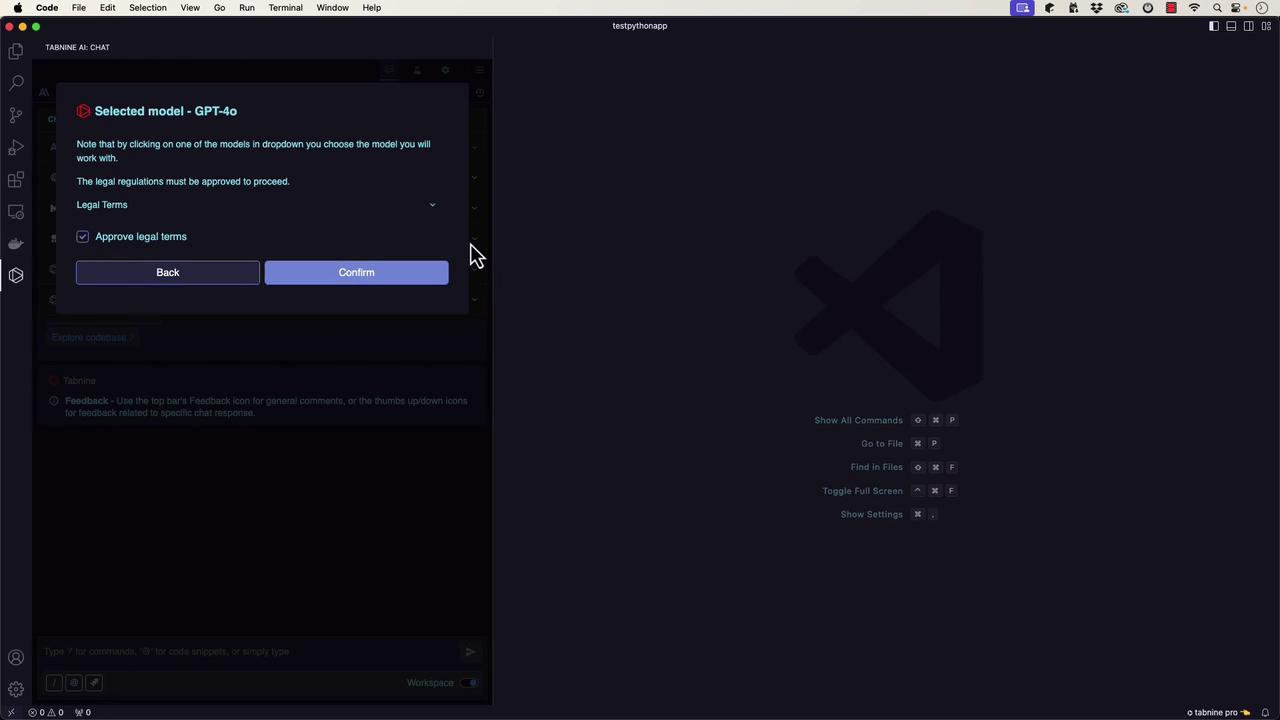Open the Go menu
1280x720 pixels.
[219, 8]
